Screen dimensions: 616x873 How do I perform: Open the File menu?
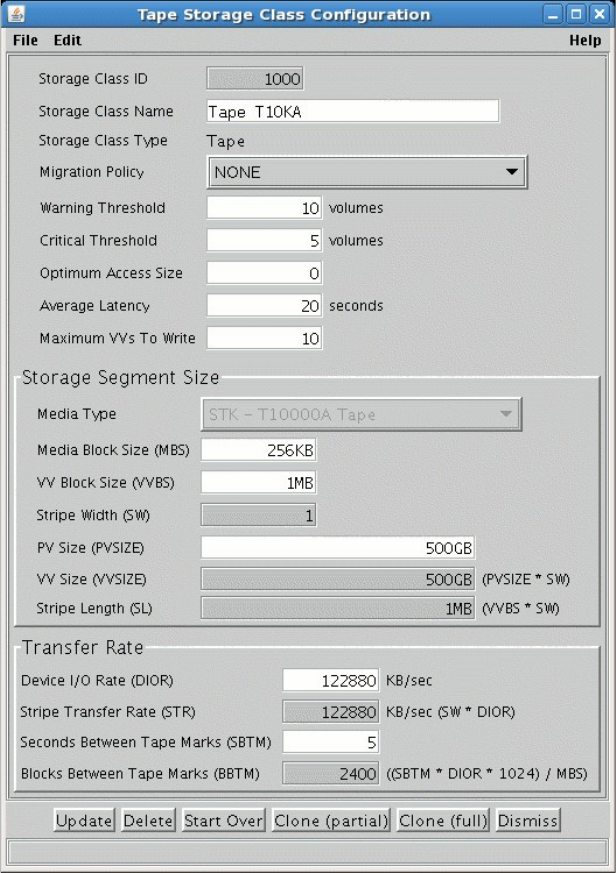(x=26, y=41)
